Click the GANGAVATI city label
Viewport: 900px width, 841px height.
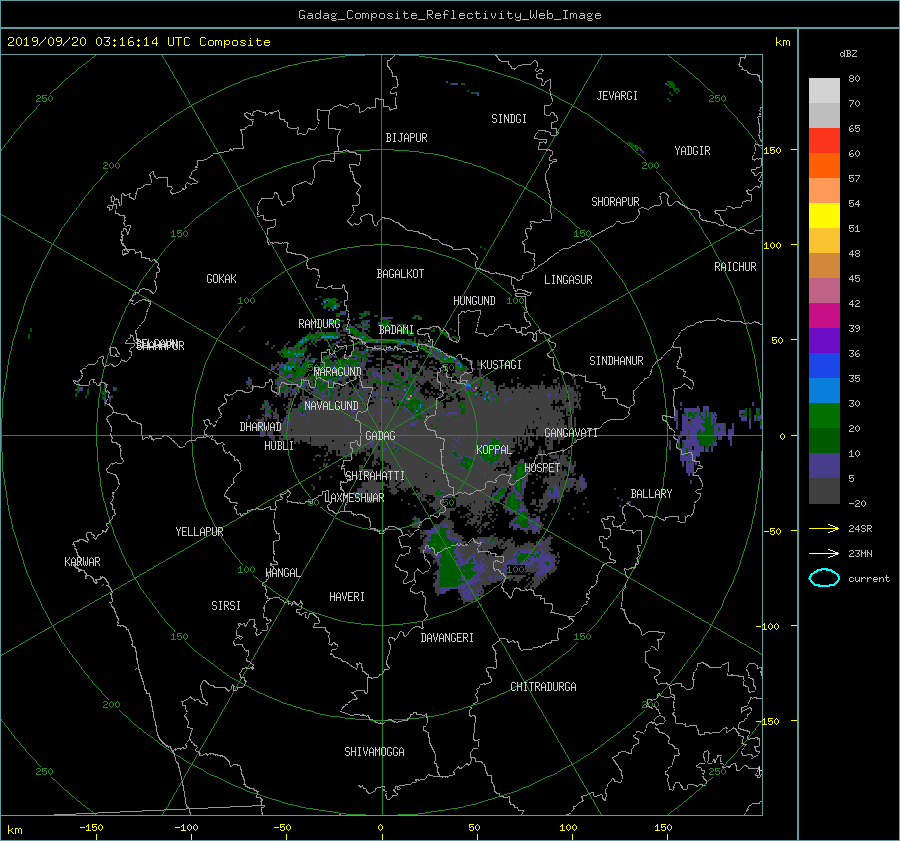pos(571,433)
